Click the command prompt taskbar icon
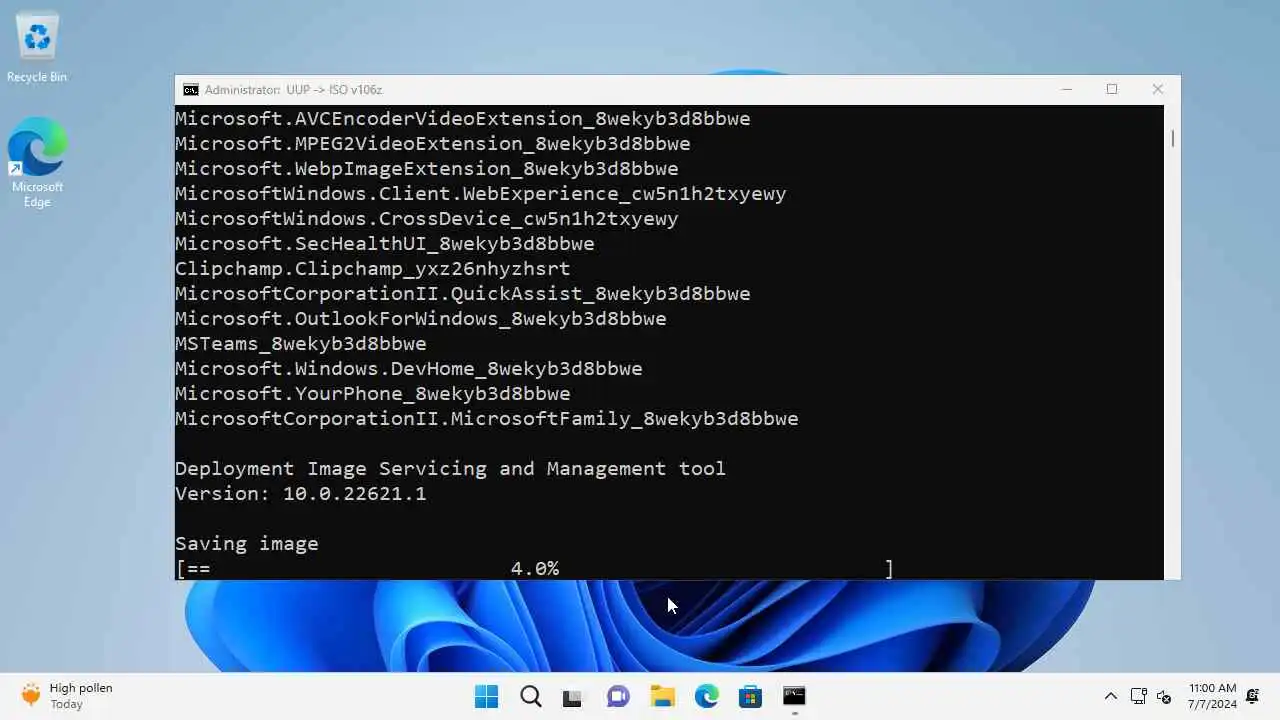The height and width of the screenshot is (720, 1280). (x=794, y=696)
